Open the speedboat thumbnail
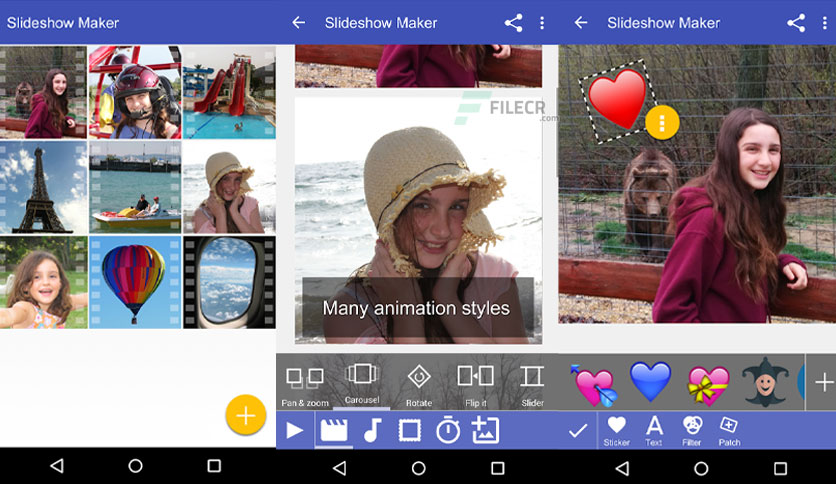Image resolution: width=836 pixels, height=484 pixels. coord(135,187)
